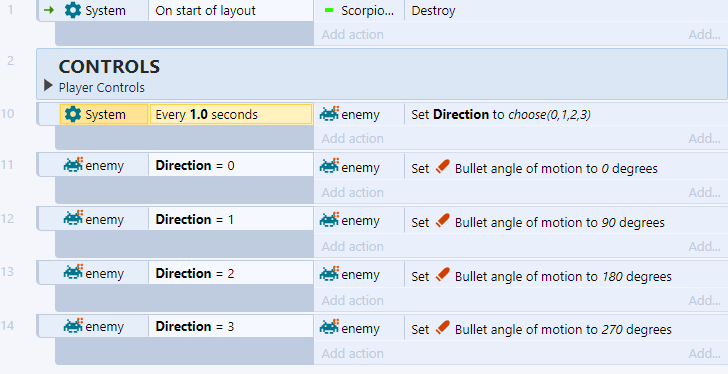Click the Bullet behavior icon in the 90 degrees action
Image resolution: width=728 pixels, height=374 pixels.
point(442,220)
